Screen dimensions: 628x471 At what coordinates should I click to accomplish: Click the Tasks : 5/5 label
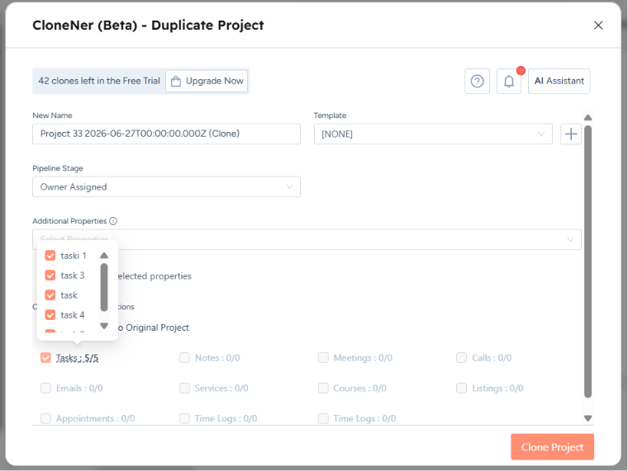tap(77, 358)
